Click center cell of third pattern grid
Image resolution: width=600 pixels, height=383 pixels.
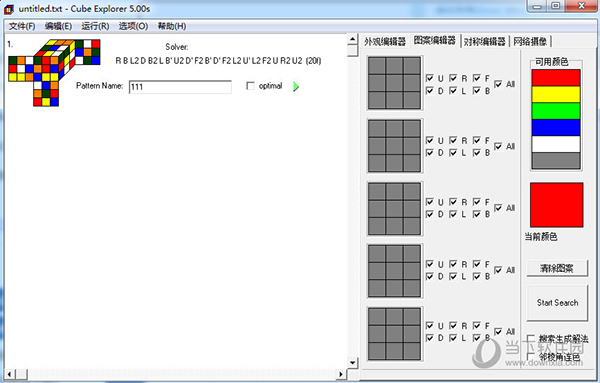click(x=395, y=209)
